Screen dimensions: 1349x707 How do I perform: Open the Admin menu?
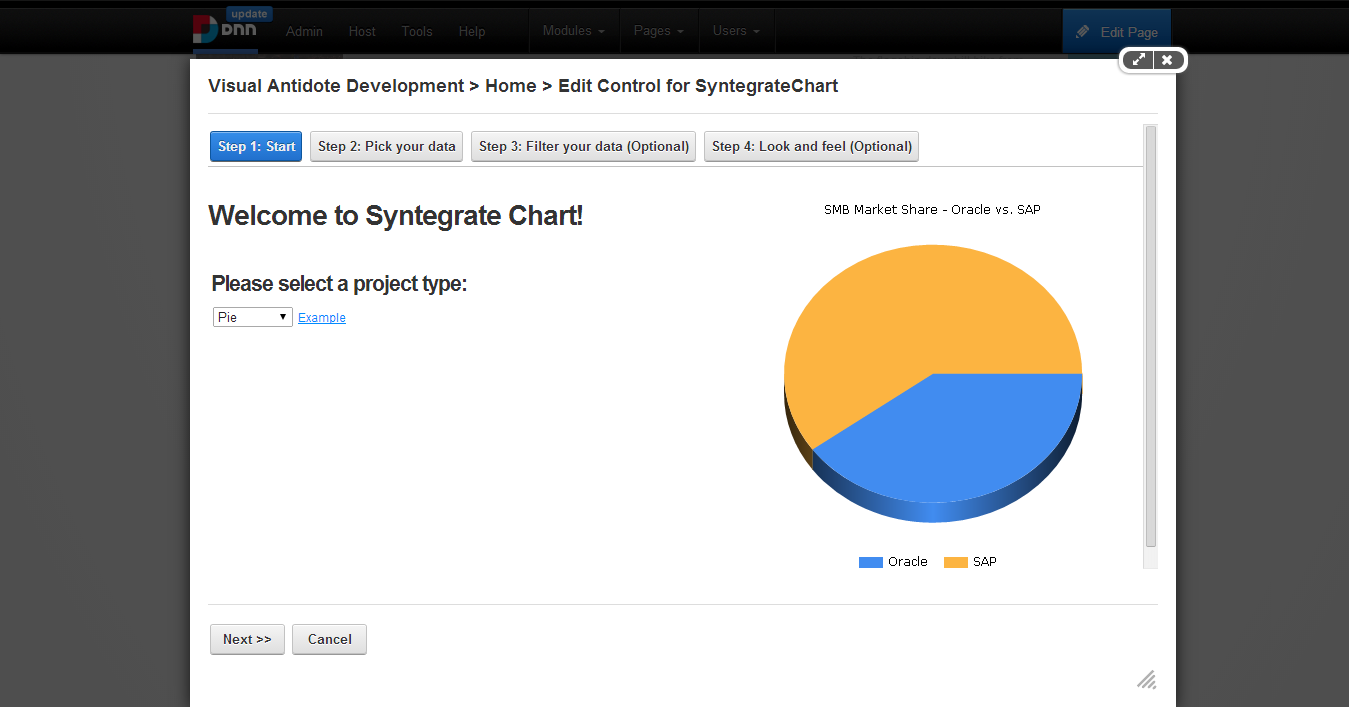(304, 31)
